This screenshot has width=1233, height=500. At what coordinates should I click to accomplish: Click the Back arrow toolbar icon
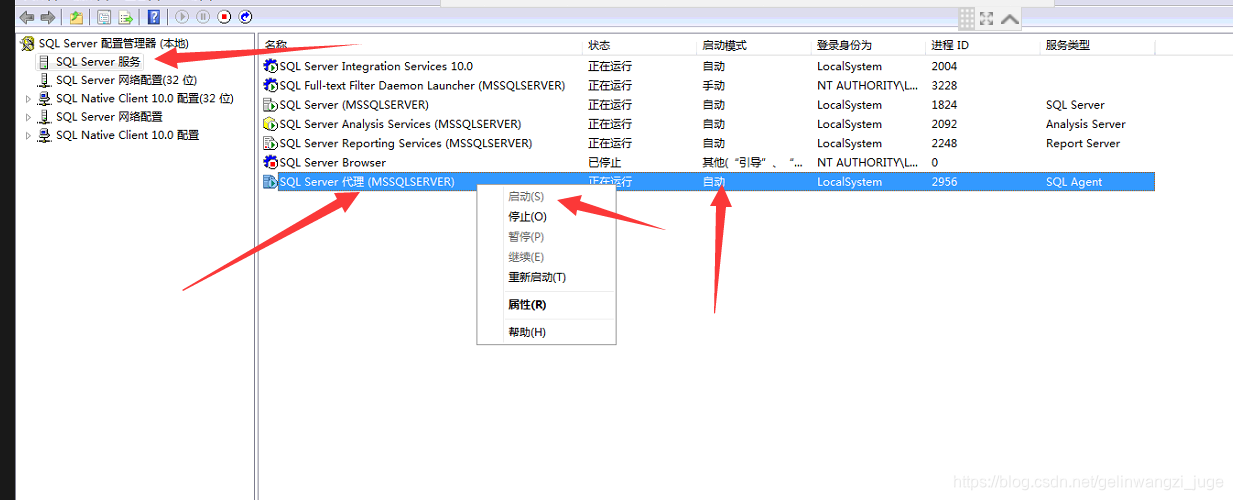pos(27,17)
